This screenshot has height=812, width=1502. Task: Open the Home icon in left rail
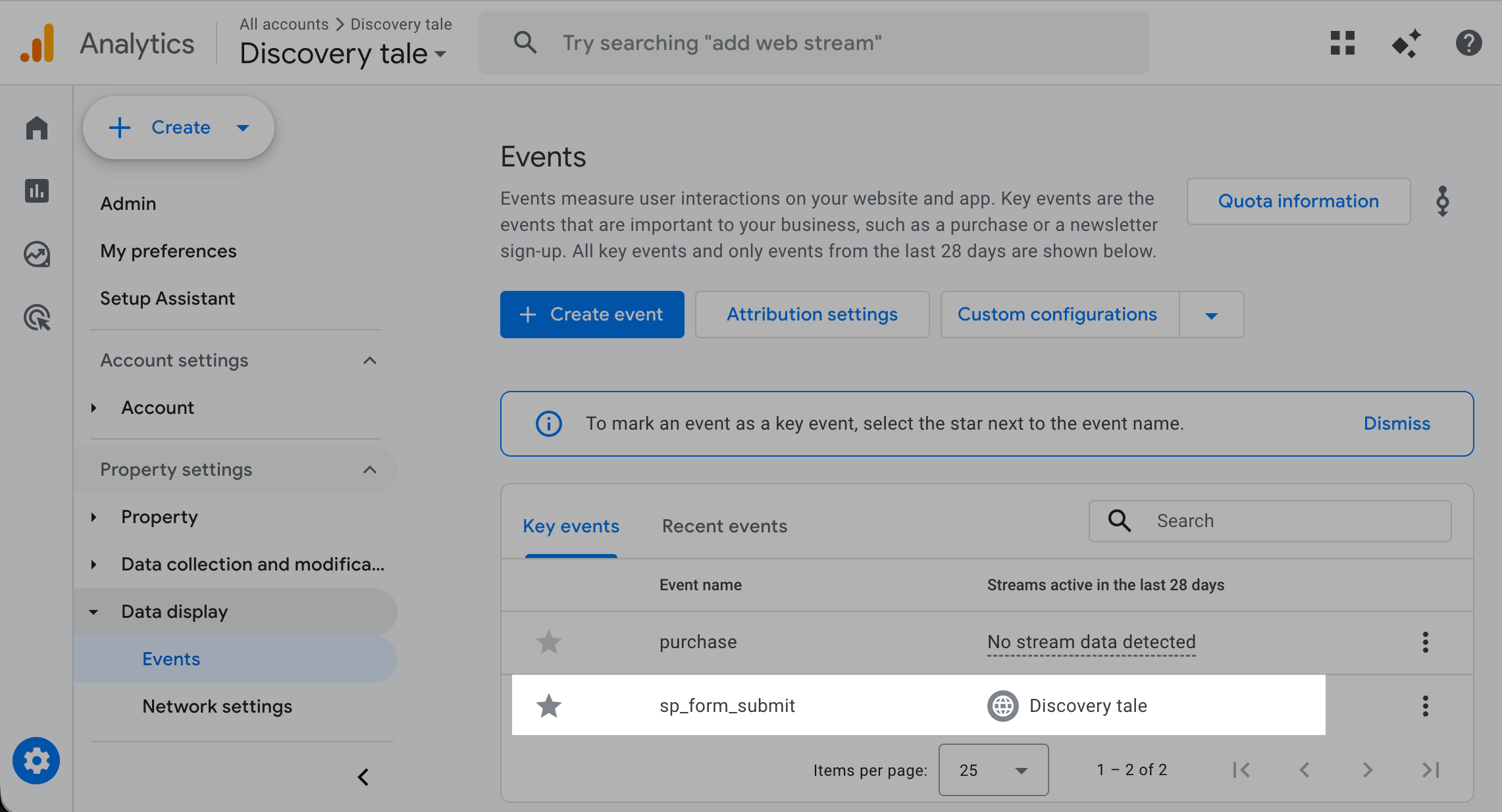click(37, 128)
